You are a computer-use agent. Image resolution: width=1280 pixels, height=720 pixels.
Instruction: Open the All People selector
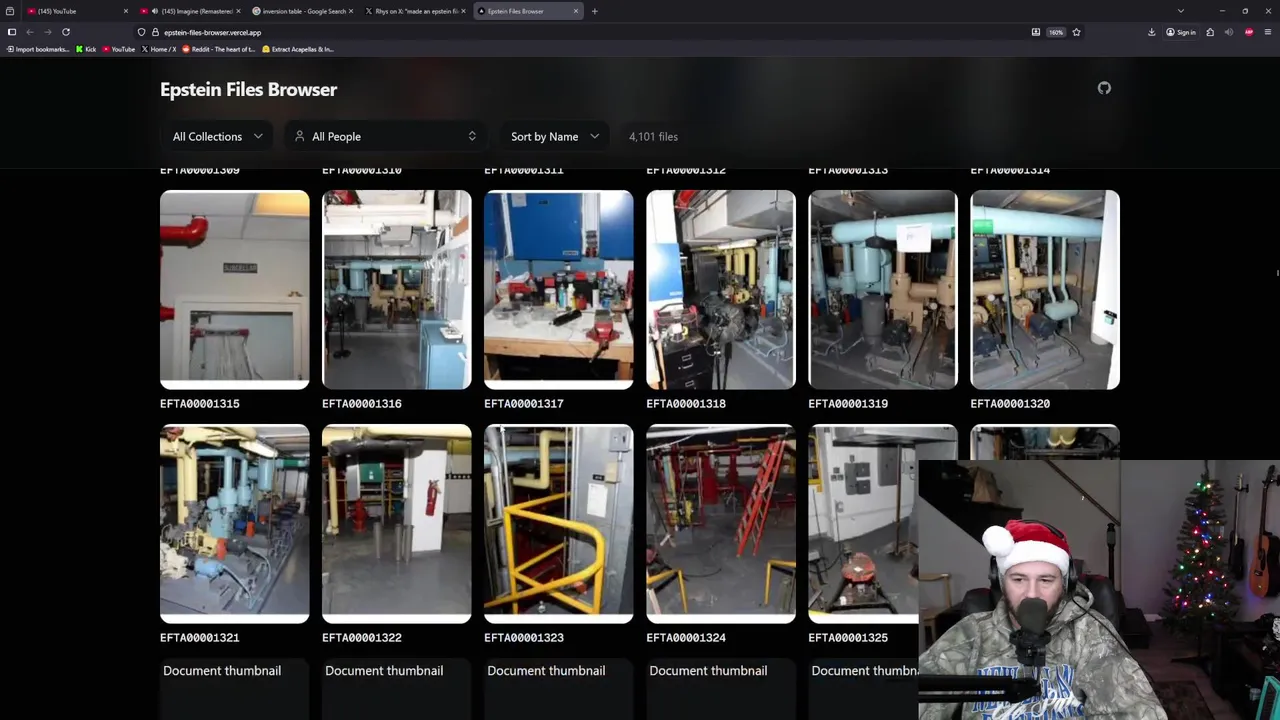click(x=386, y=136)
